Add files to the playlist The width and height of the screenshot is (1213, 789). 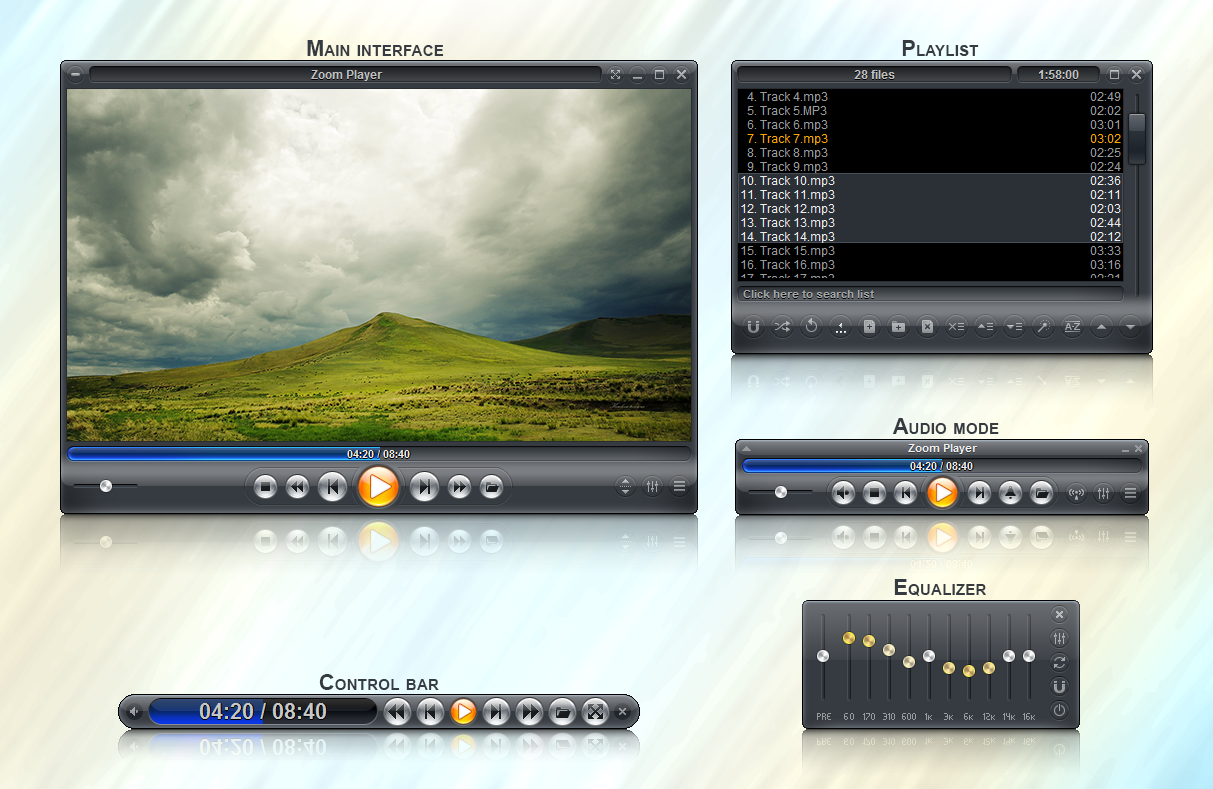[x=869, y=327]
